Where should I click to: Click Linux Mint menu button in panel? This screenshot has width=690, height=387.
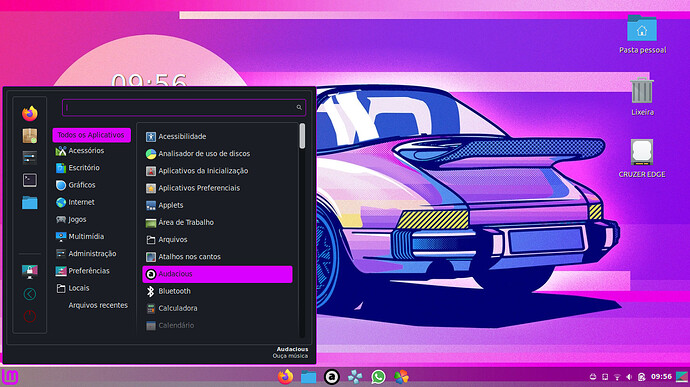10,377
